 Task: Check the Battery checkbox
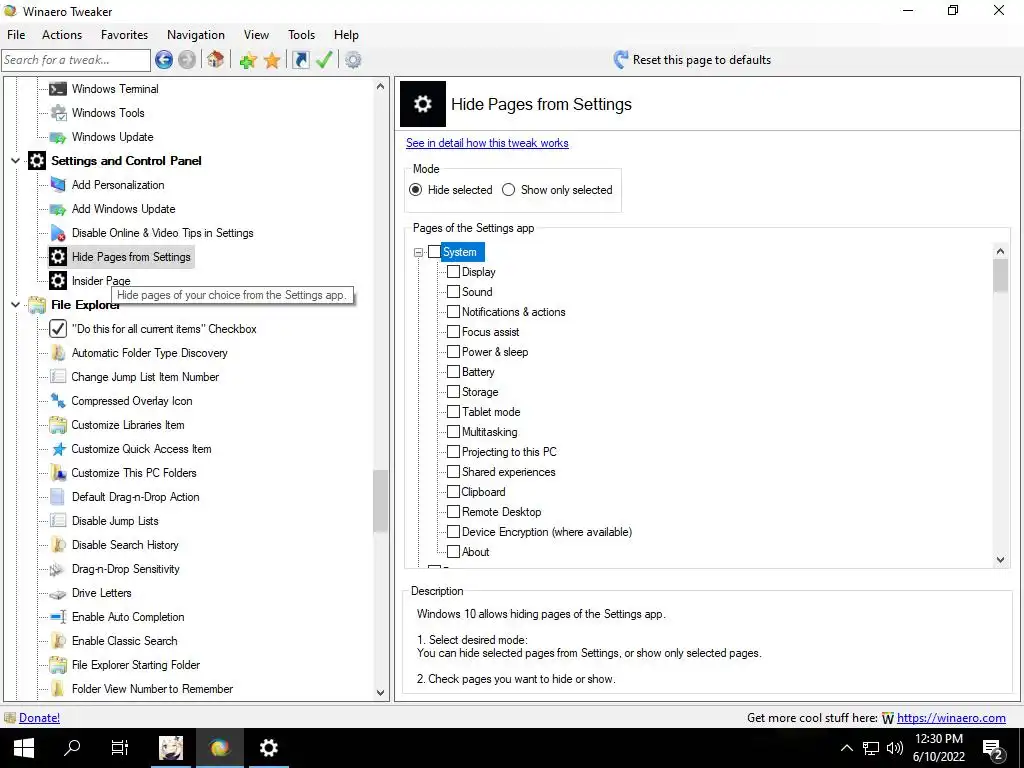tap(453, 372)
